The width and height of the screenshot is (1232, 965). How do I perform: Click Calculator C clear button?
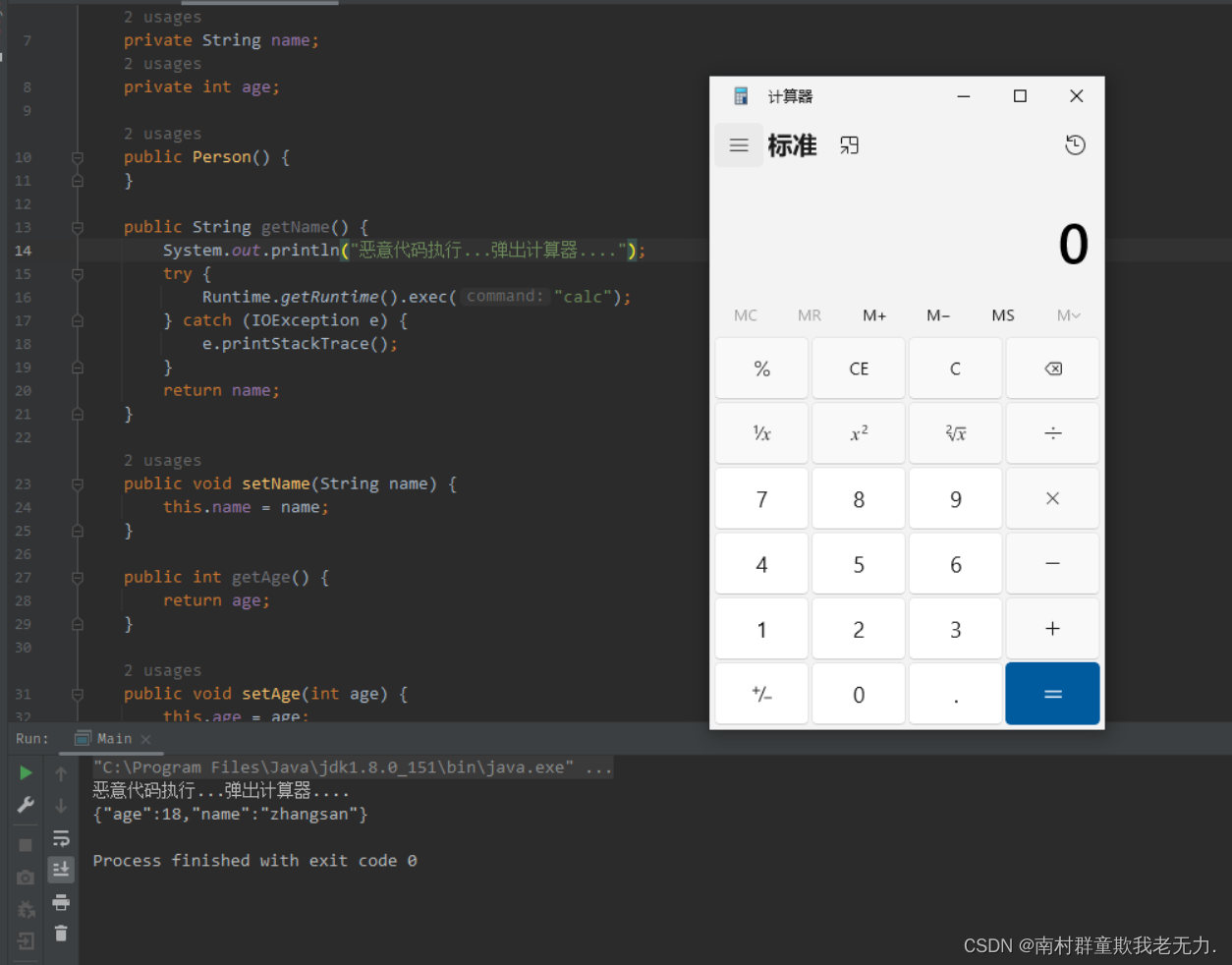point(955,369)
